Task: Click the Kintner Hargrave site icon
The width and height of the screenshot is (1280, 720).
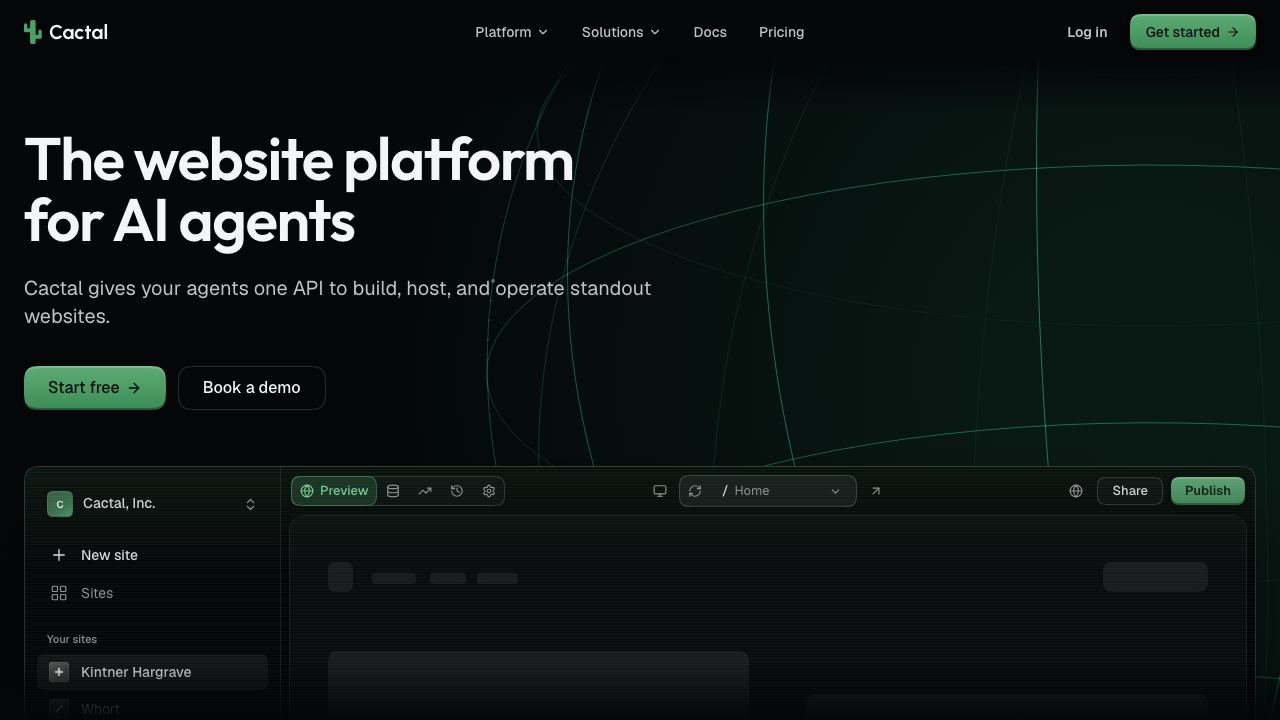Action: (x=59, y=672)
